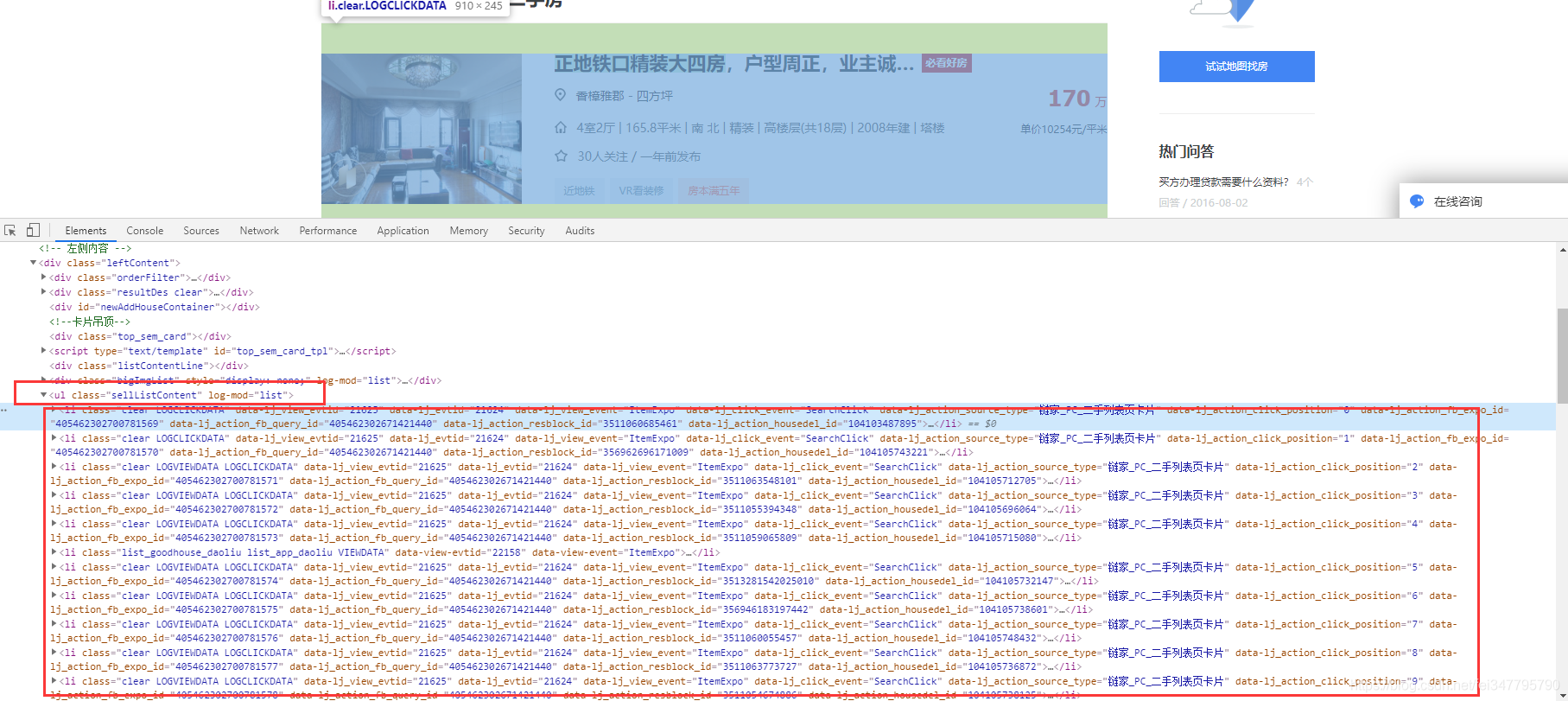
Task: Select the 卡片吊顶 comment line
Action: pyautogui.click(x=90, y=322)
